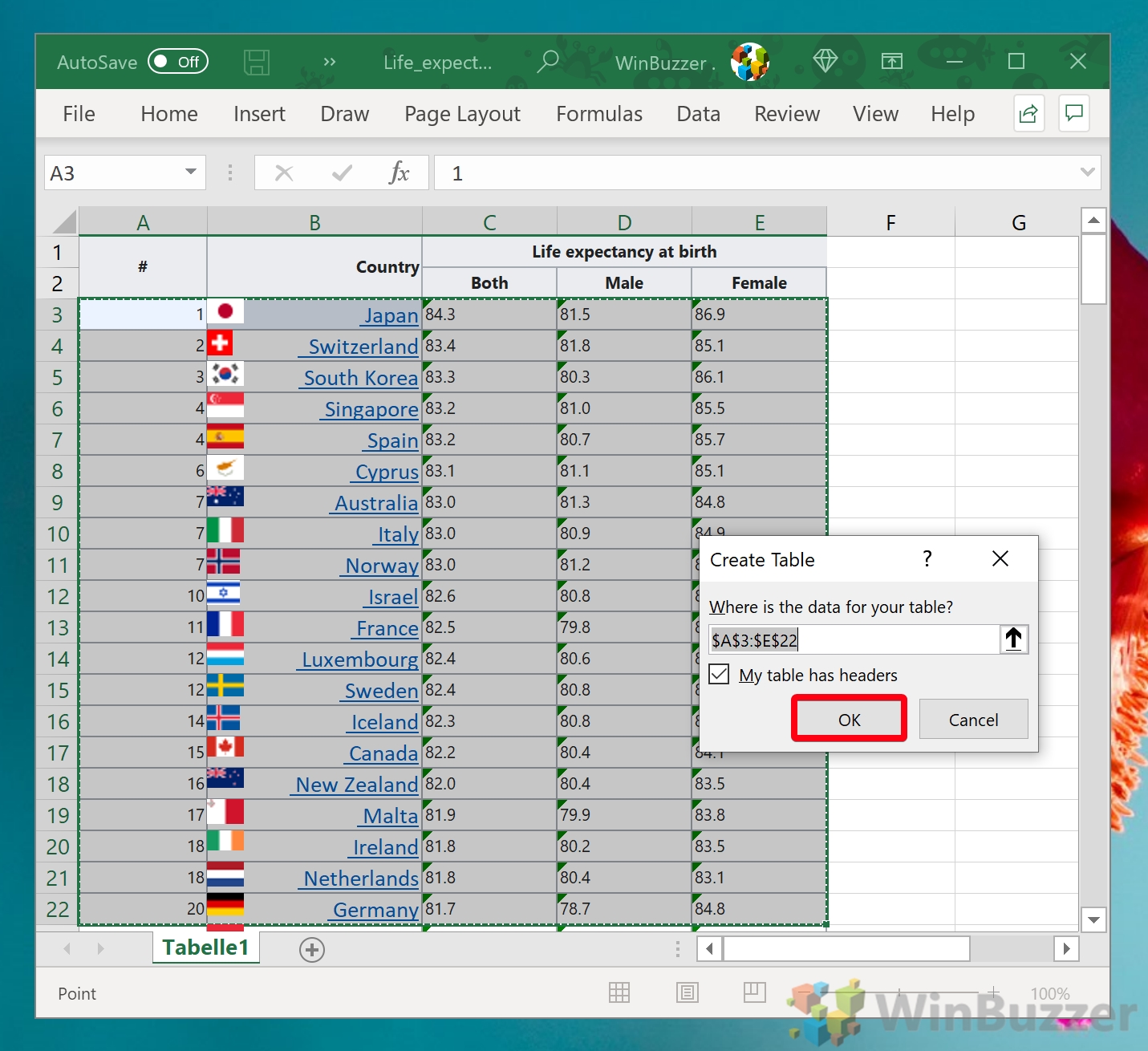Screen dimensions: 1148x1051
Task: Follow the Japan hyperlink in the table
Action: pyautogui.click(x=391, y=314)
